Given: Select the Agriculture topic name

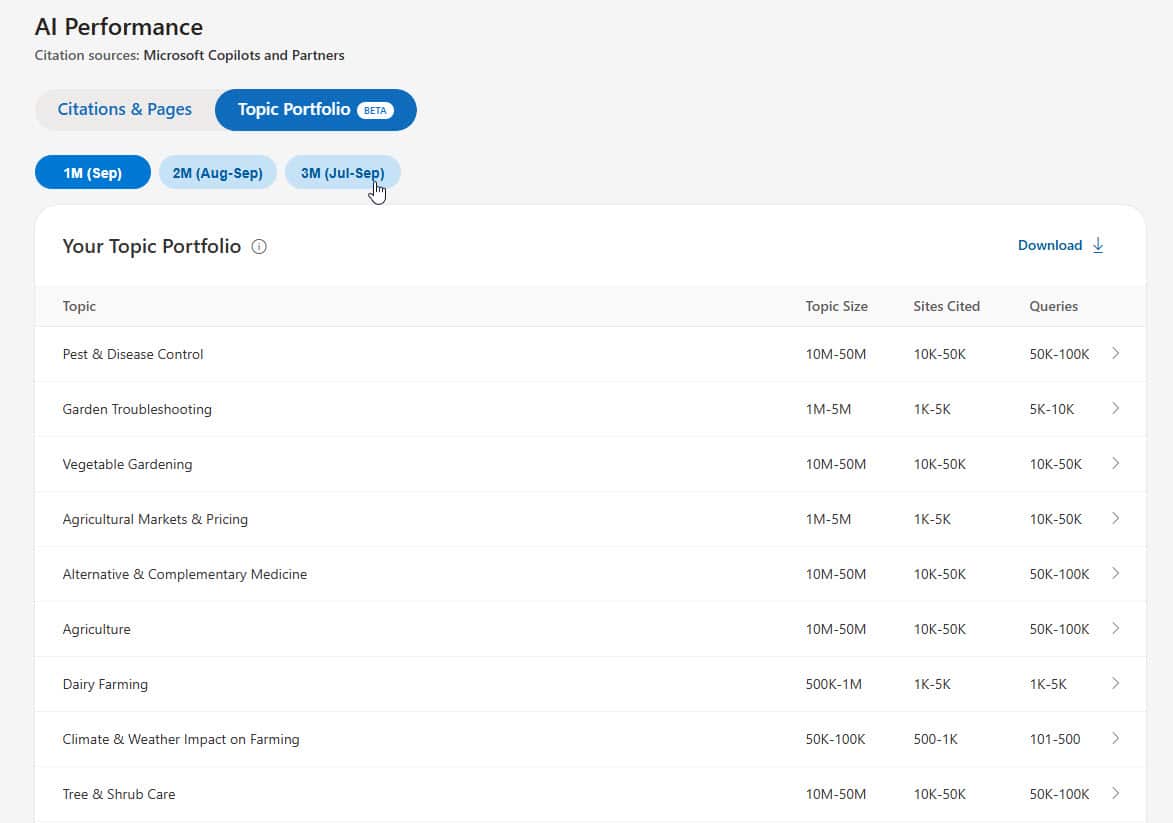Looking at the screenshot, I should point(97,629).
